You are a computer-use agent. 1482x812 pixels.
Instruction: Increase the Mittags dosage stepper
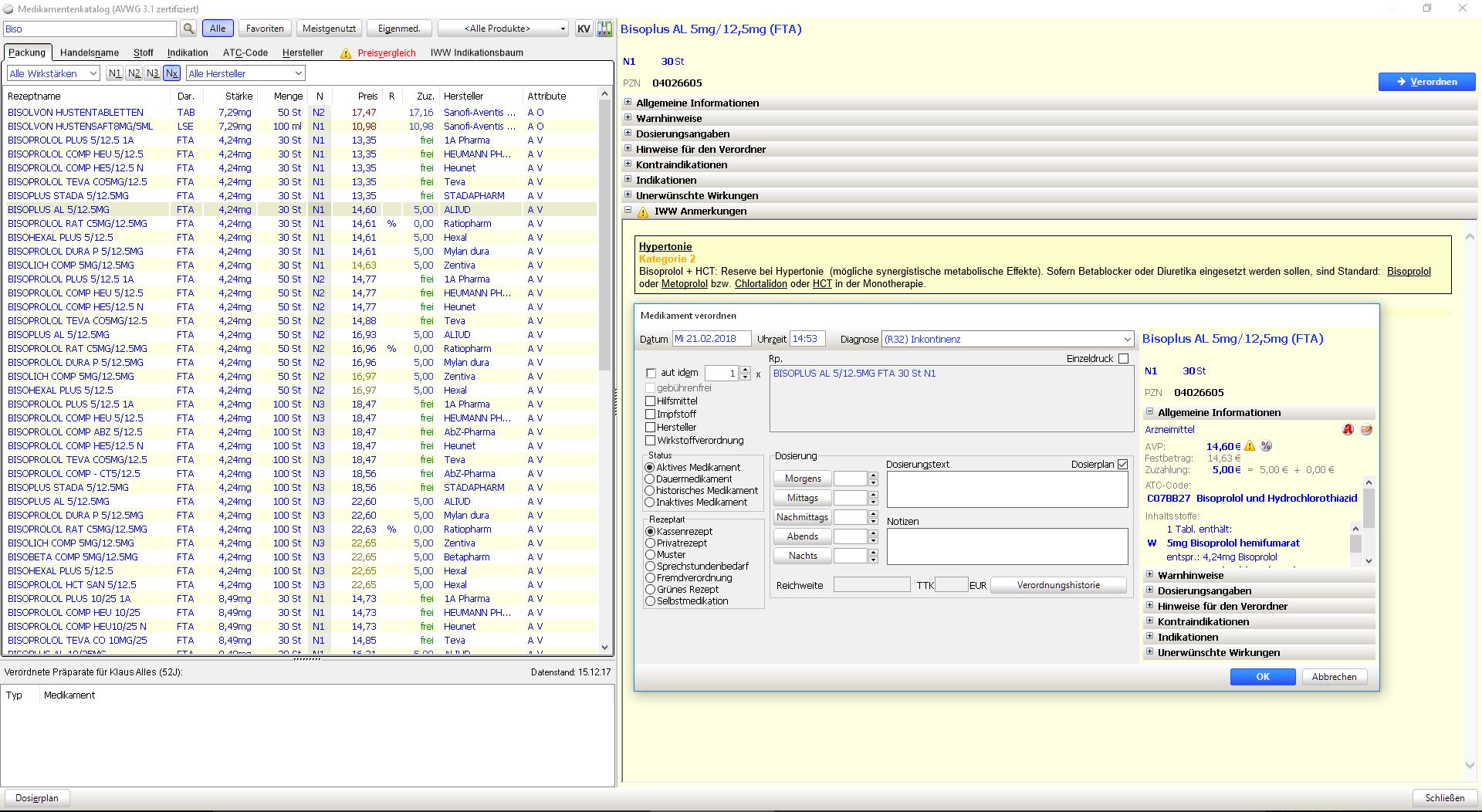(x=873, y=495)
